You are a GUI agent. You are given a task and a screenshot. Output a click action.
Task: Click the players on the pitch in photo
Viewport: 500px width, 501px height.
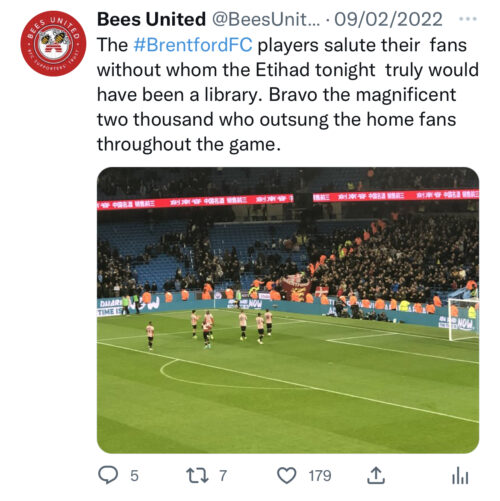click(x=210, y=329)
